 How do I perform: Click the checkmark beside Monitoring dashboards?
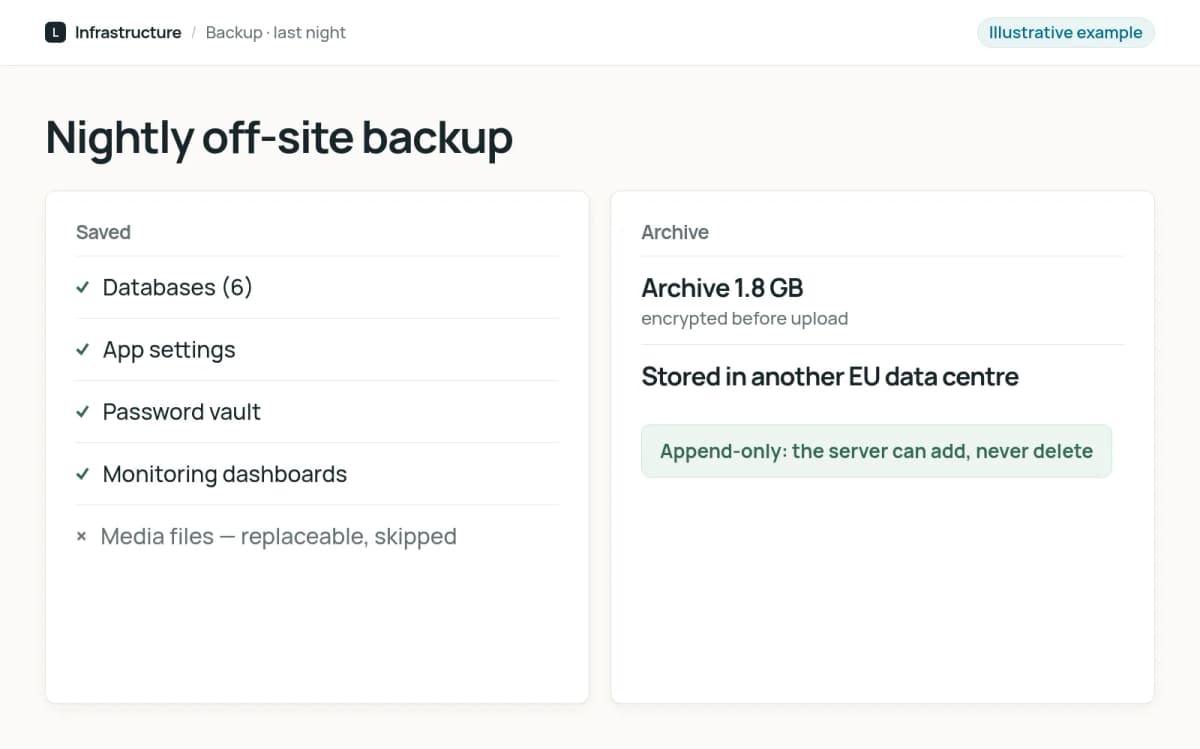tap(83, 474)
